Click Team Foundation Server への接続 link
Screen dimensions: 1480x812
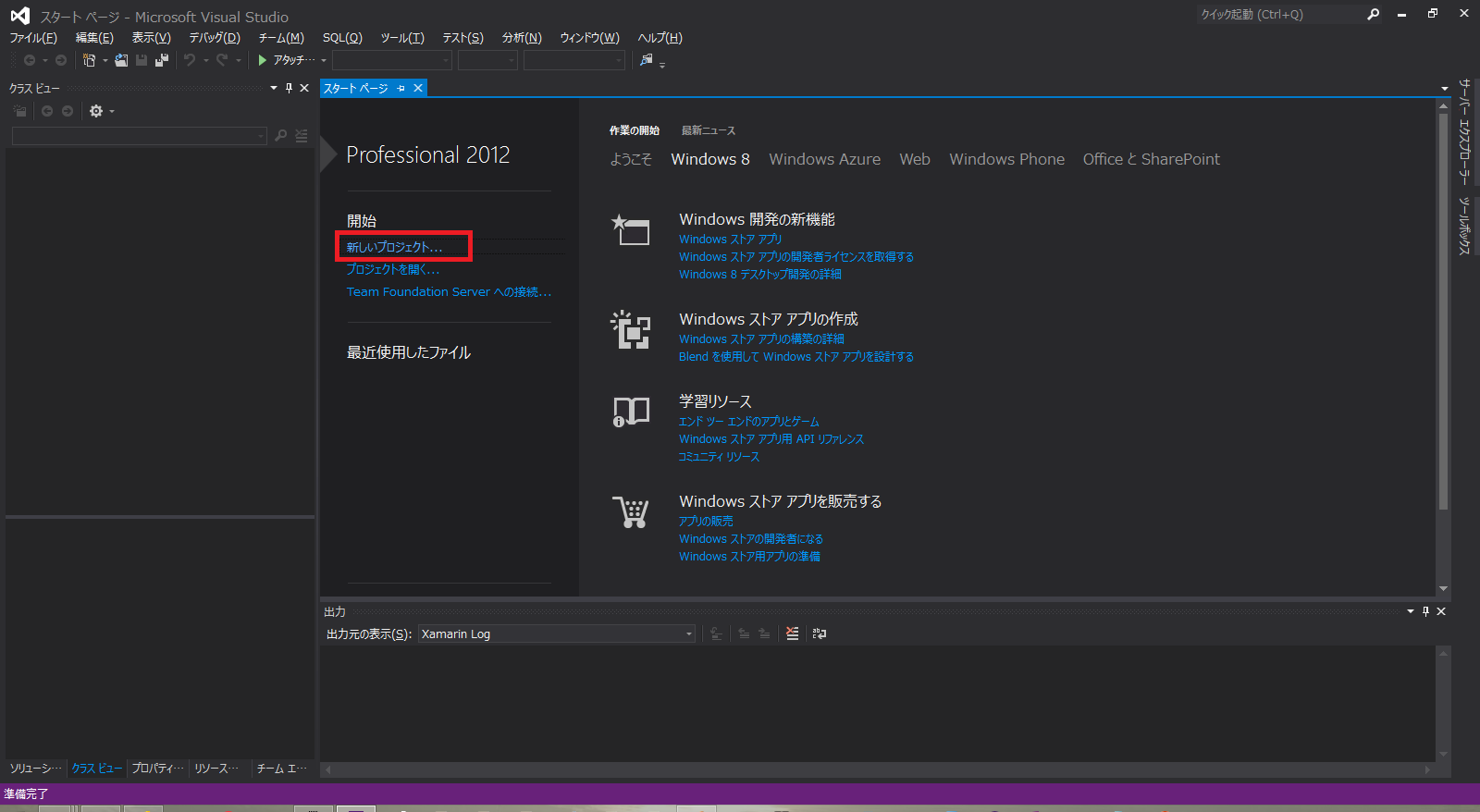tap(449, 291)
